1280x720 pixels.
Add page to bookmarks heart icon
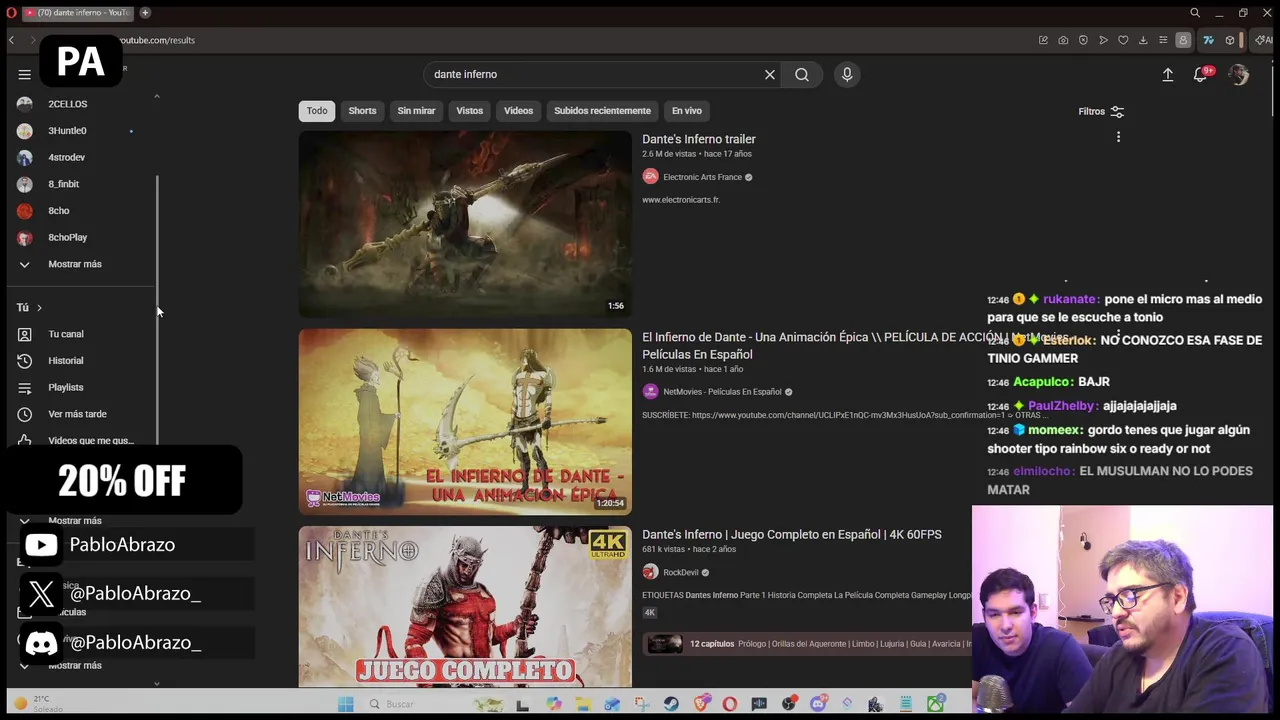click(1123, 40)
